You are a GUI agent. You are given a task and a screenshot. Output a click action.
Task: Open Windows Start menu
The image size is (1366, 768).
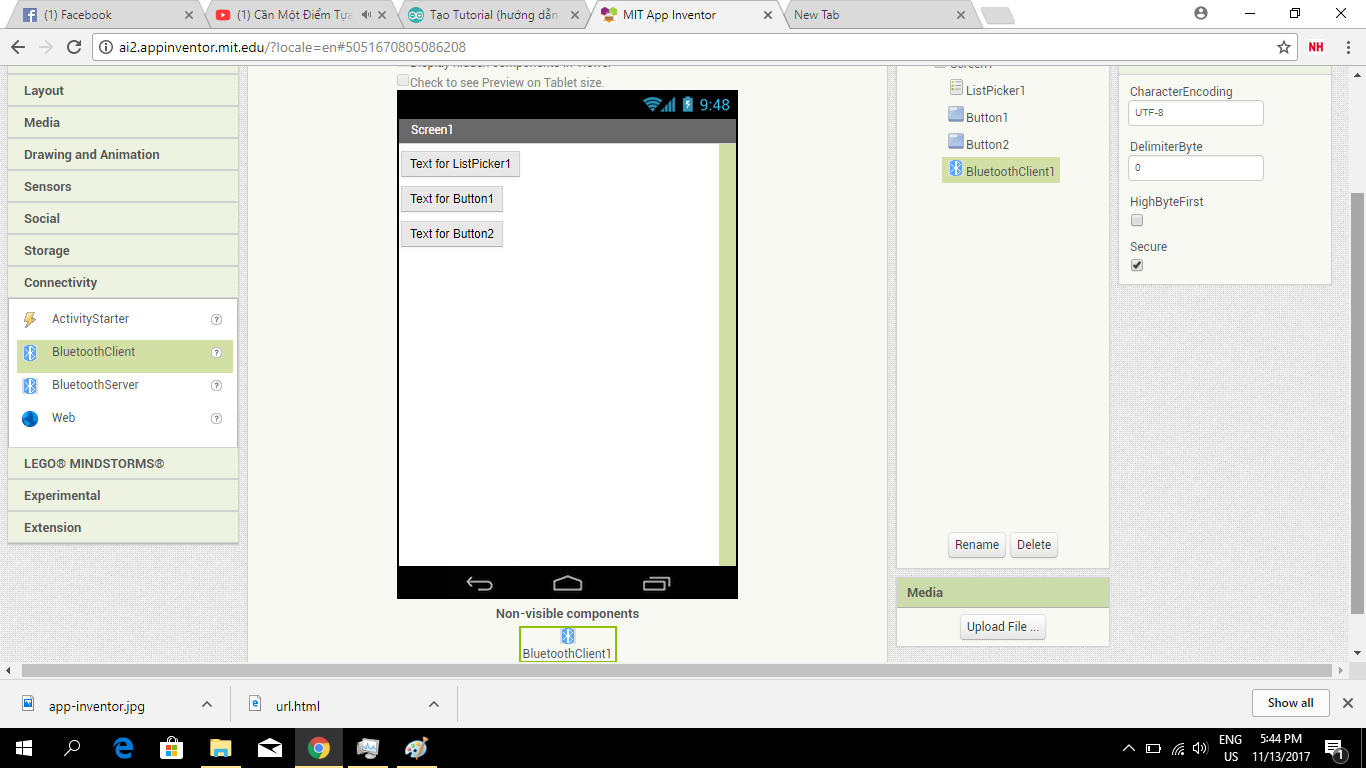(x=23, y=748)
